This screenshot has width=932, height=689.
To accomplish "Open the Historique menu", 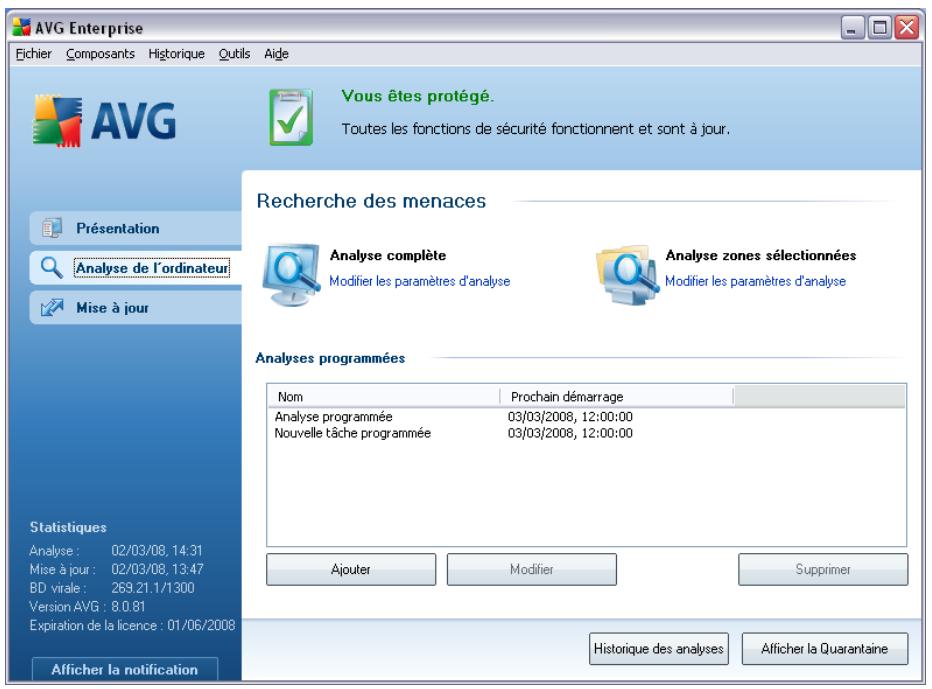I will point(177,54).
